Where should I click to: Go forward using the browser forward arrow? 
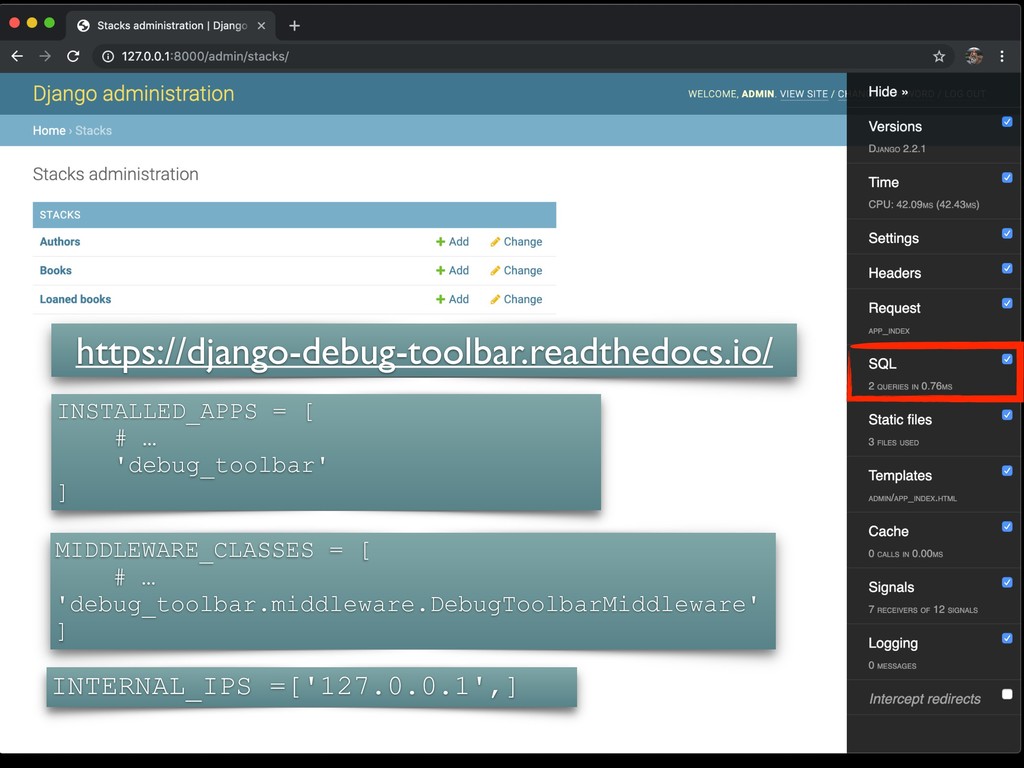tap(44, 56)
